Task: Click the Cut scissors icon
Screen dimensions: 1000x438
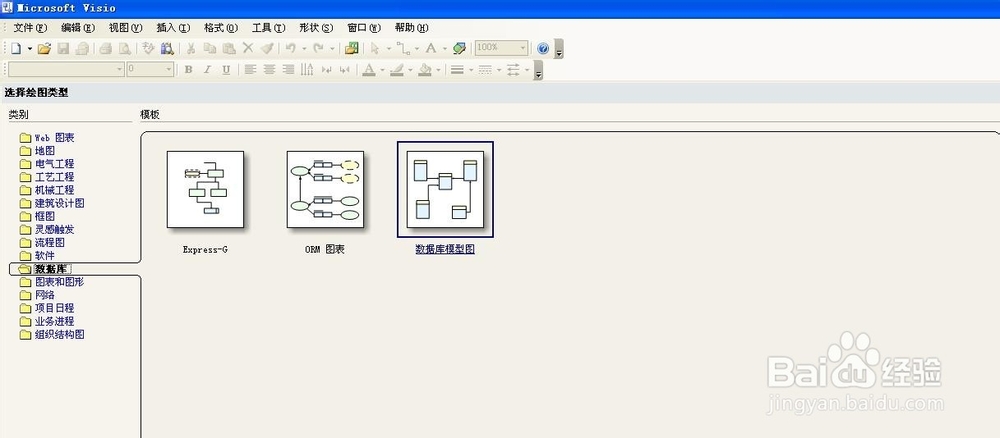Action: [191, 48]
